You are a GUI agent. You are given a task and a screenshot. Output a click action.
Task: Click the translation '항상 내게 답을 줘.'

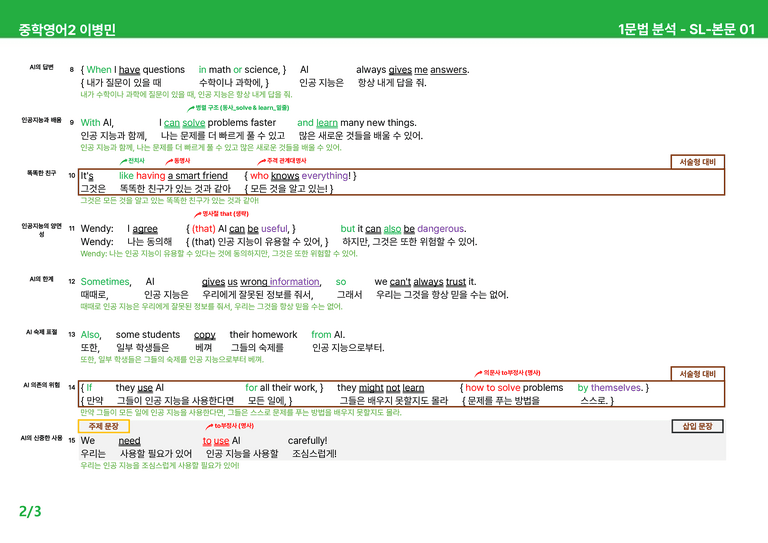pos(392,82)
